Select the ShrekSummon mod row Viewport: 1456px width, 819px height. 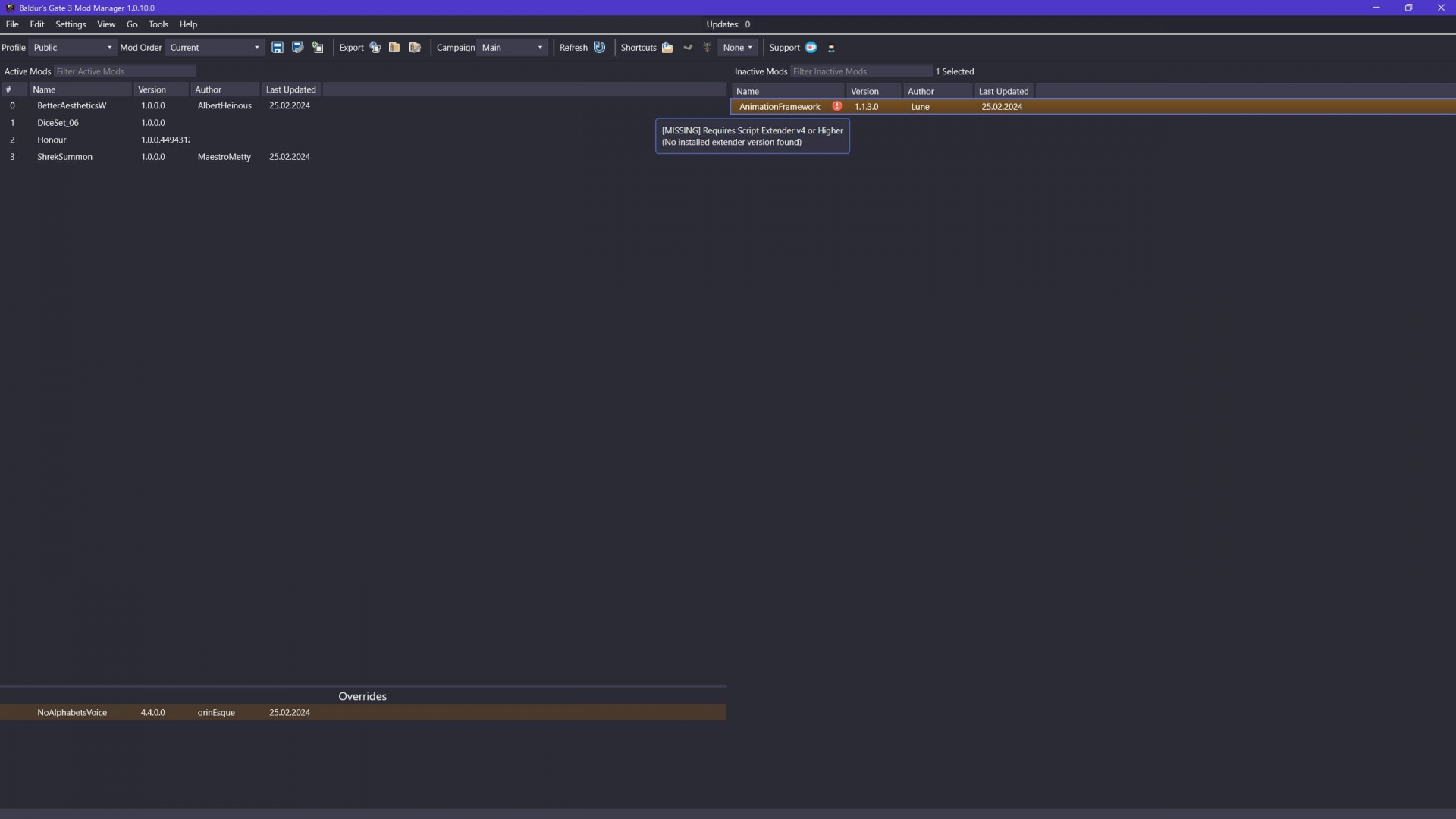tap(64, 157)
